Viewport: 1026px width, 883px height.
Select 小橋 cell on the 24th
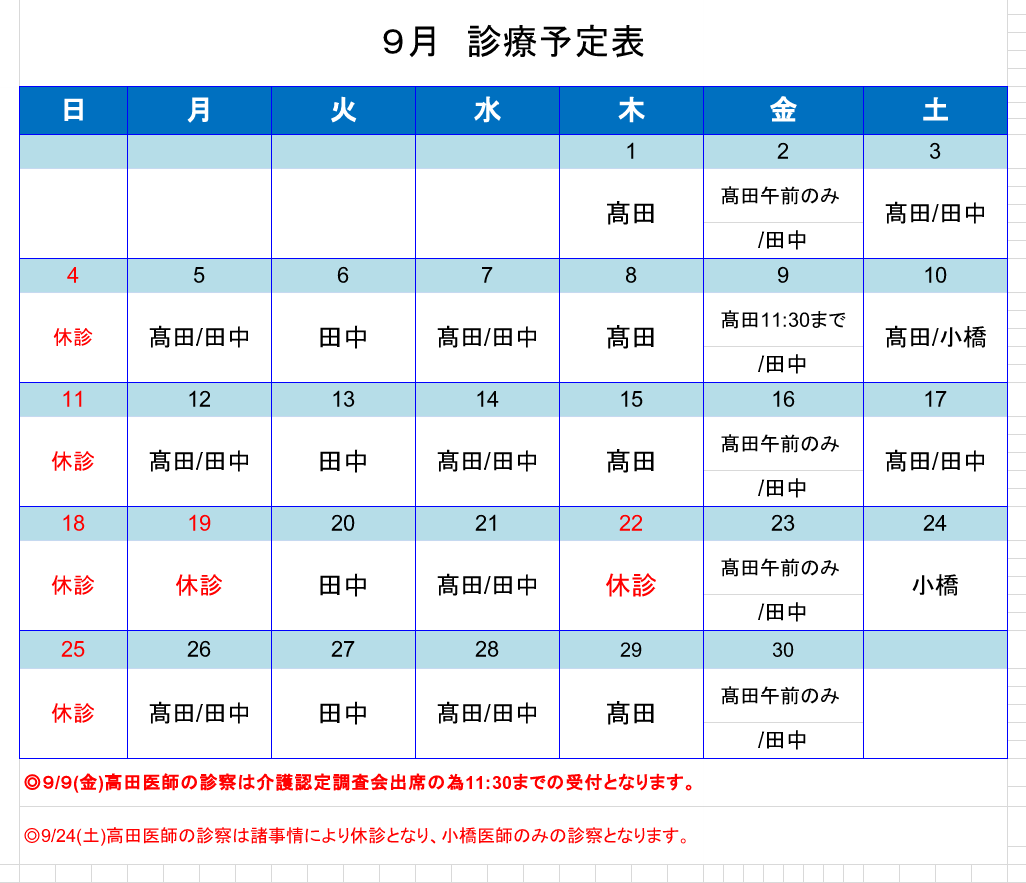click(936, 586)
